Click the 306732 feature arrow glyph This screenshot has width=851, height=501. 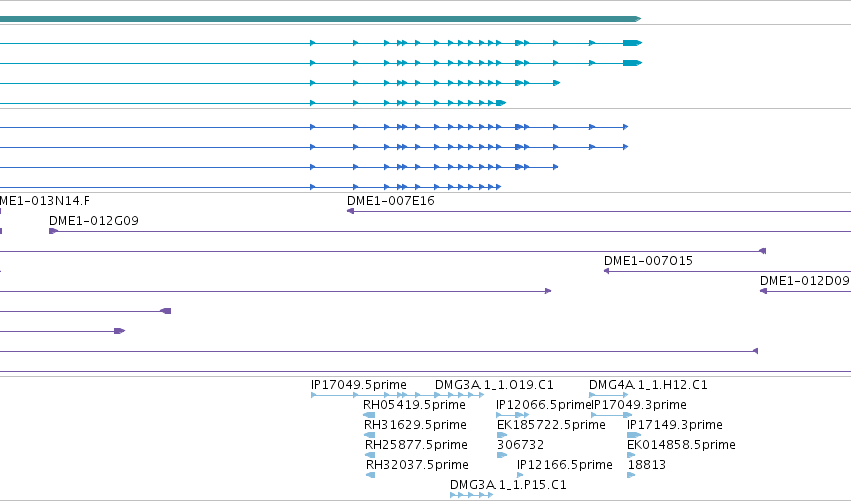tap(501, 455)
